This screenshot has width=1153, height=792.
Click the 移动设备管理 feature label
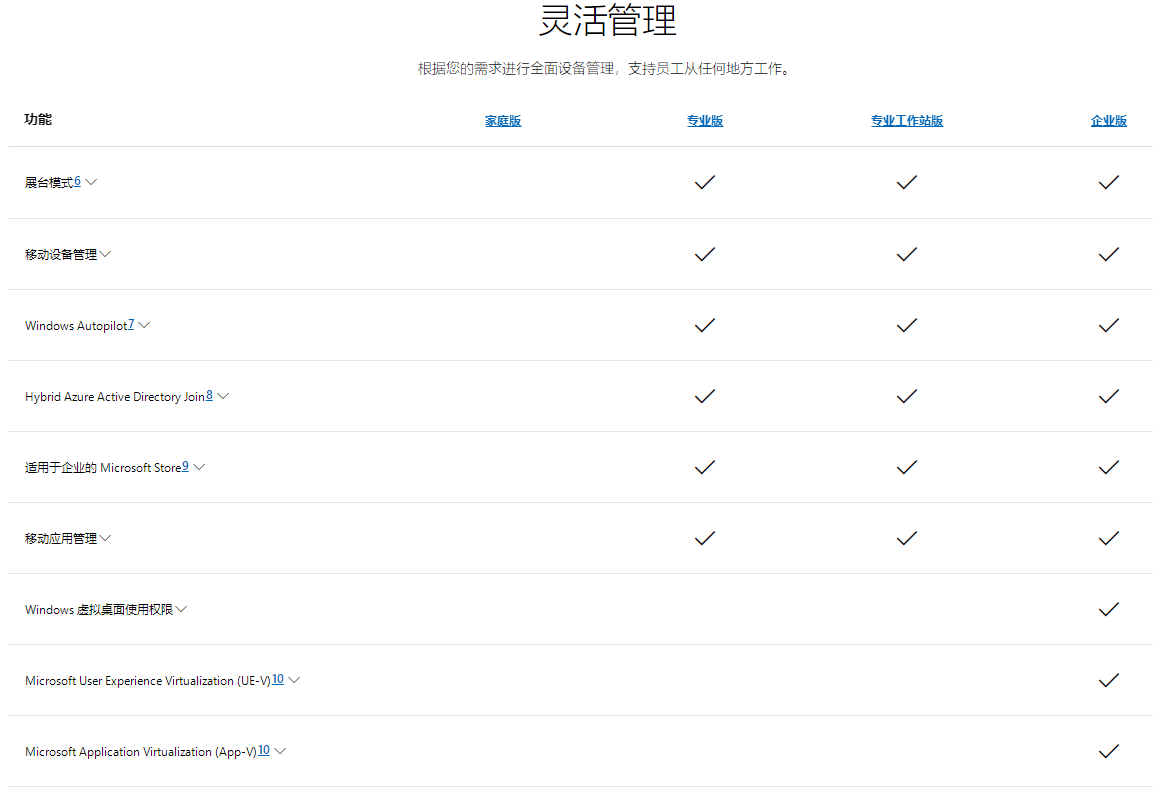[61, 254]
